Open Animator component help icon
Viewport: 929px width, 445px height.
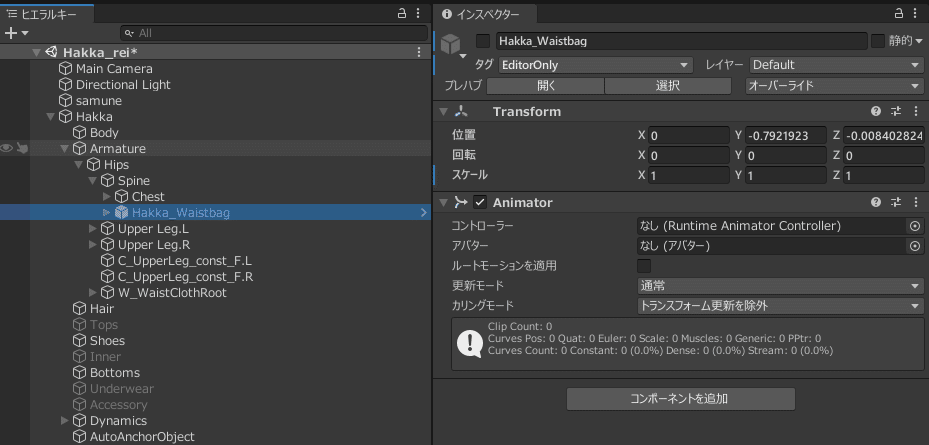tap(876, 203)
